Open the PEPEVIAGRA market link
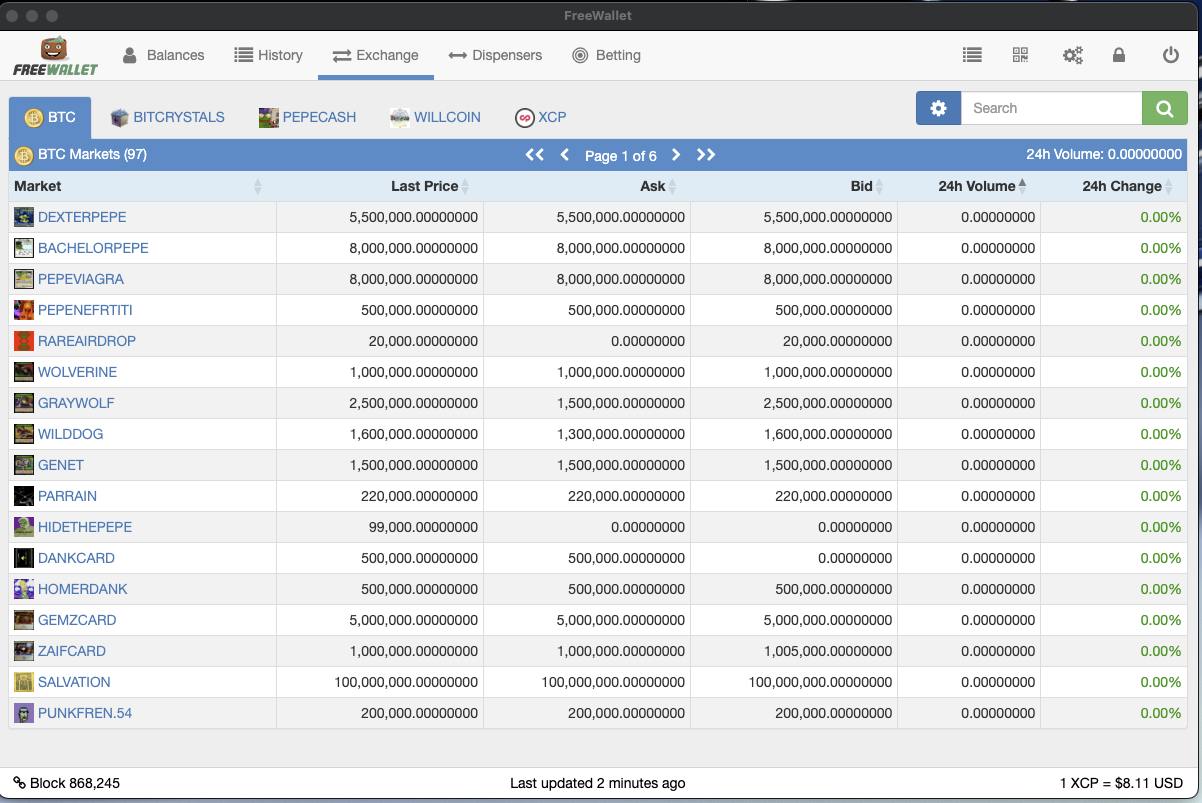Image resolution: width=1202 pixels, height=803 pixels. tap(81, 279)
